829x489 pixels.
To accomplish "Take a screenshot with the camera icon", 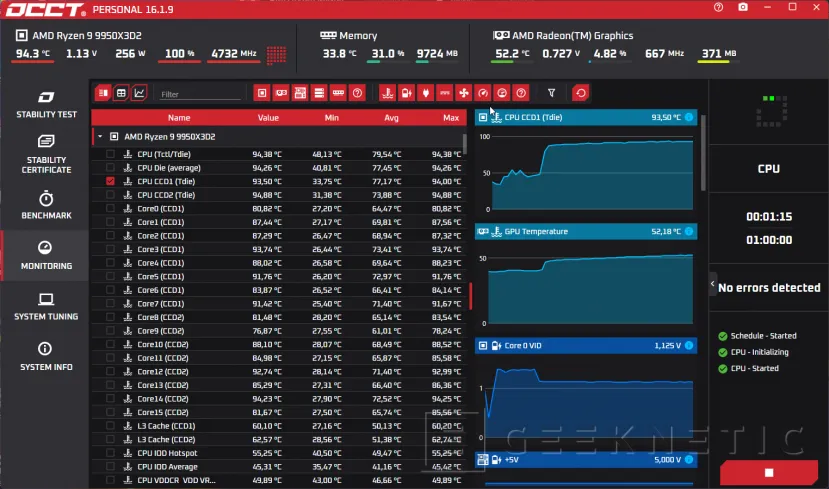I will 743,7.
